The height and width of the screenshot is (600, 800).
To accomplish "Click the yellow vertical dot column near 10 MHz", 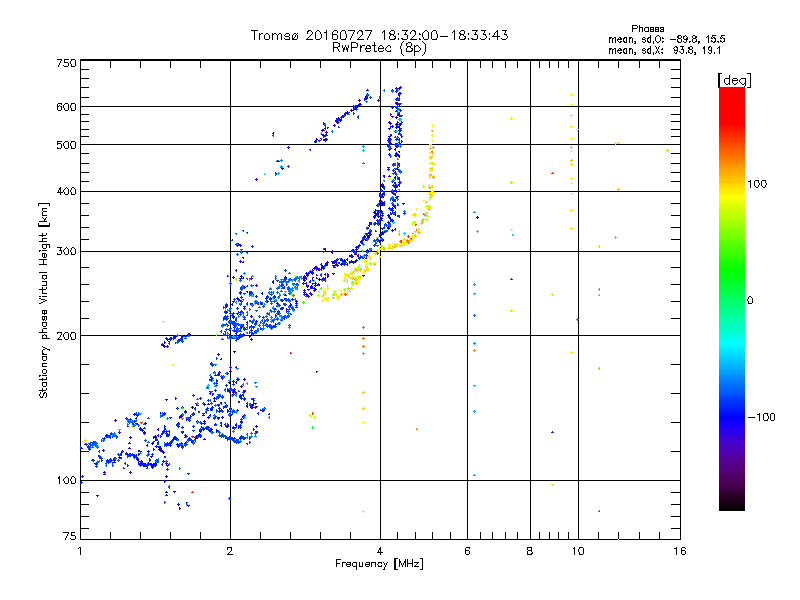I will point(571,161).
